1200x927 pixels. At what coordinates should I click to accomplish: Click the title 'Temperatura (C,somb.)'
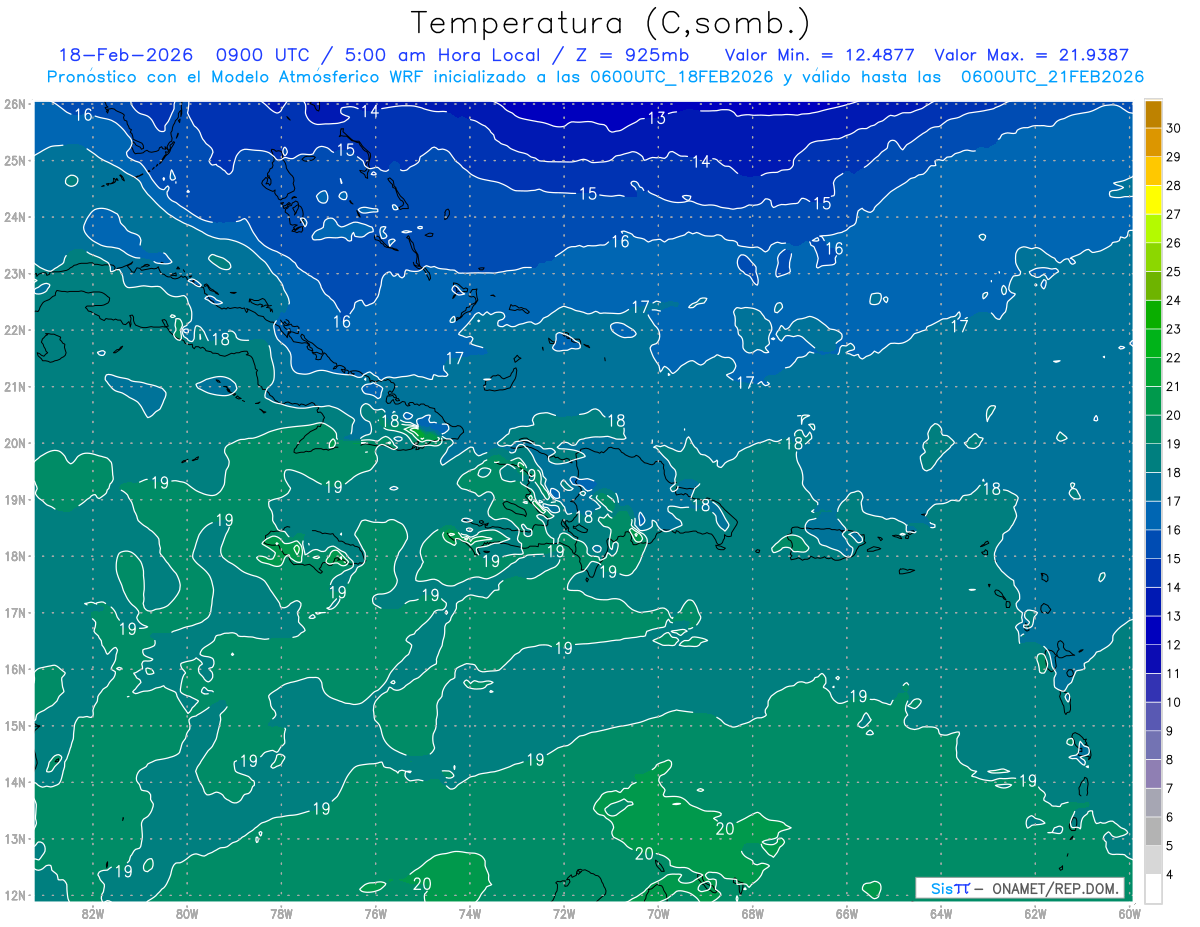click(x=610, y=24)
